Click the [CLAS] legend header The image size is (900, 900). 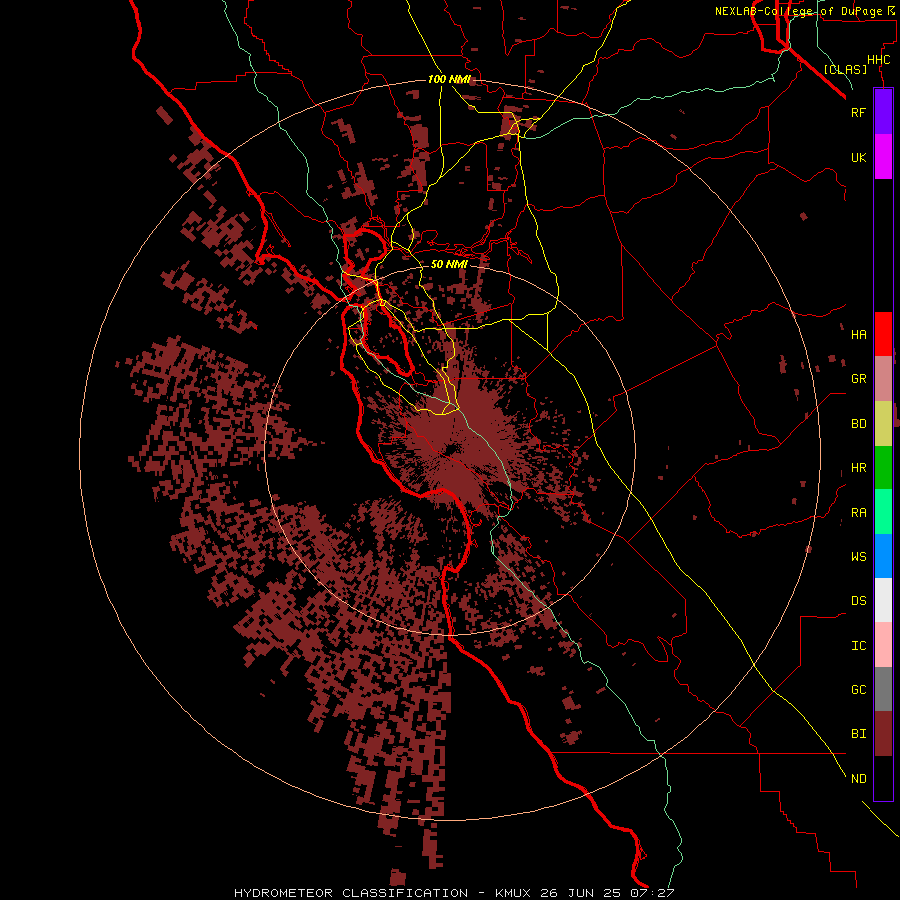pos(845,69)
